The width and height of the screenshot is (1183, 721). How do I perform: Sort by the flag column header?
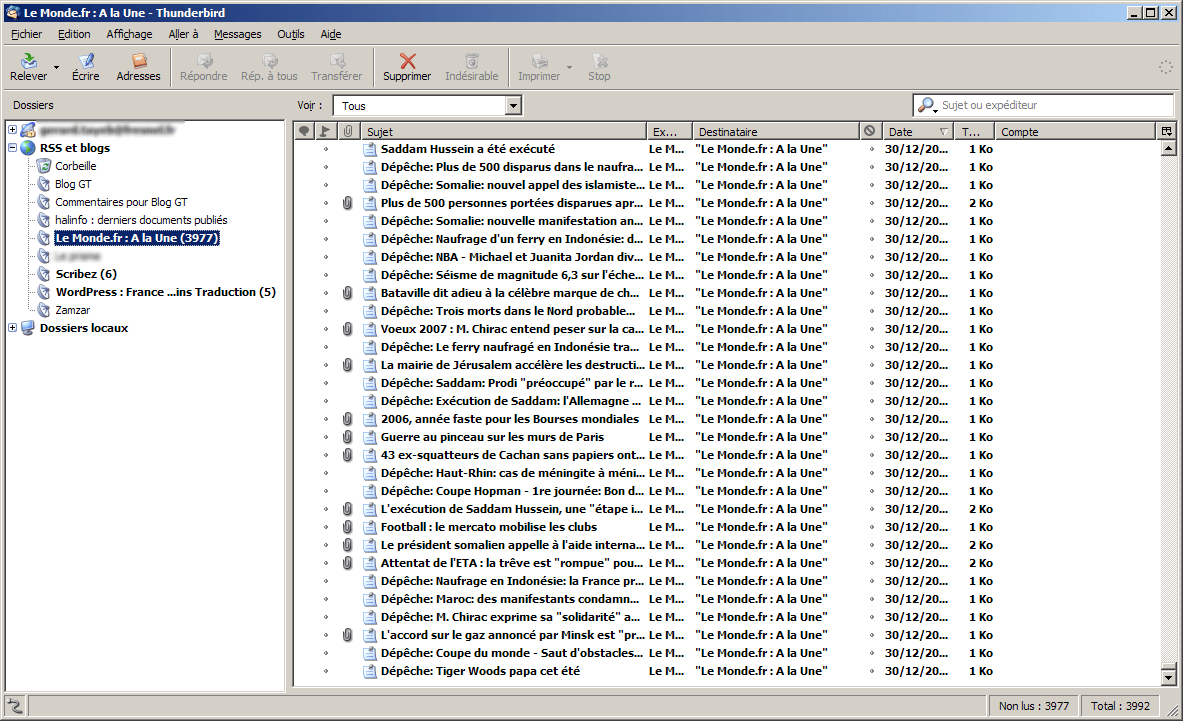pyautogui.click(x=325, y=131)
